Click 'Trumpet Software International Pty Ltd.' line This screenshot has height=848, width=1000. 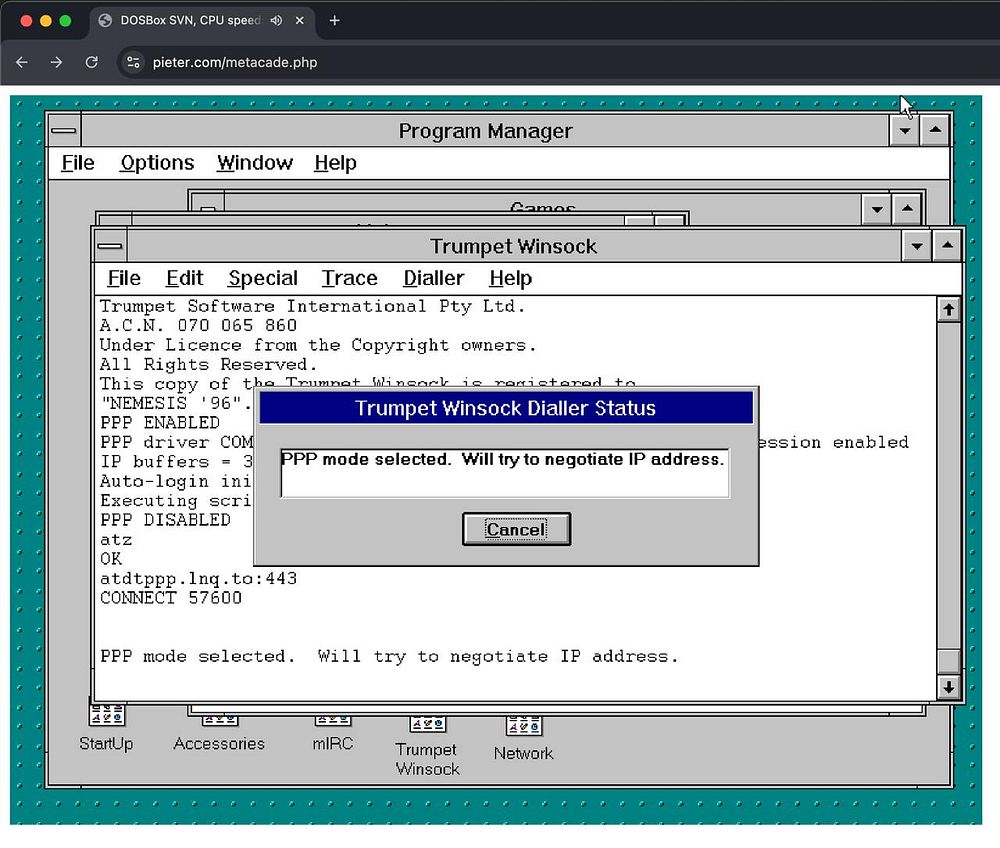point(312,306)
